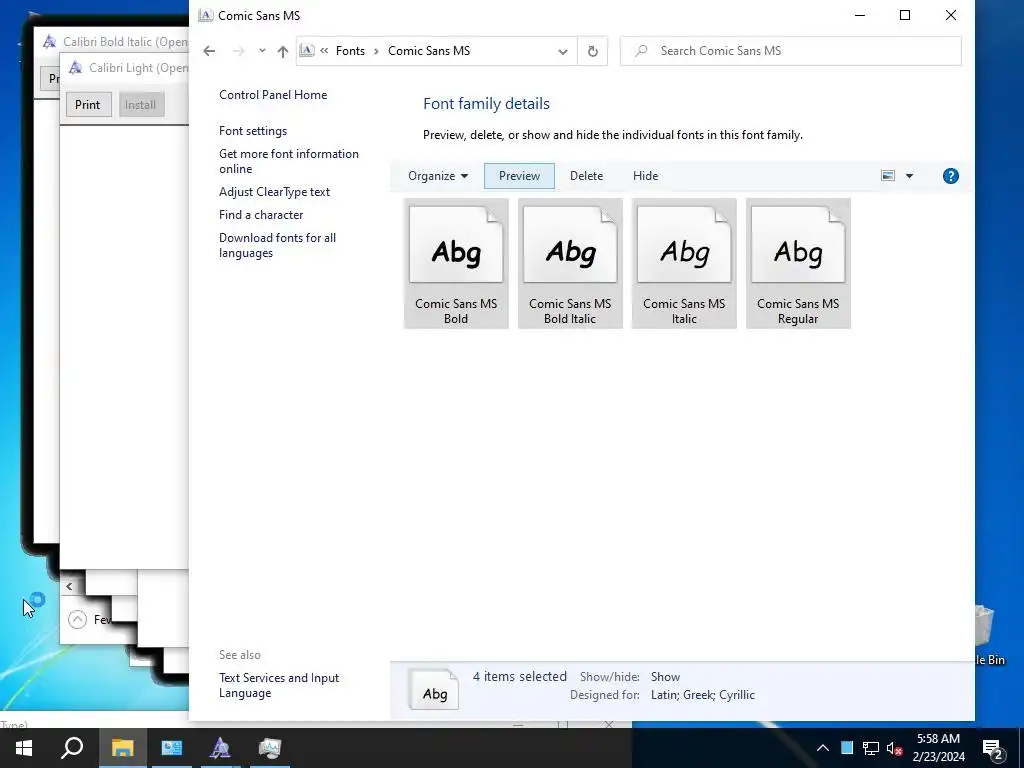The width and height of the screenshot is (1024, 768).
Task: Open help with the blue question icon
Action: (x=951, y=176)
